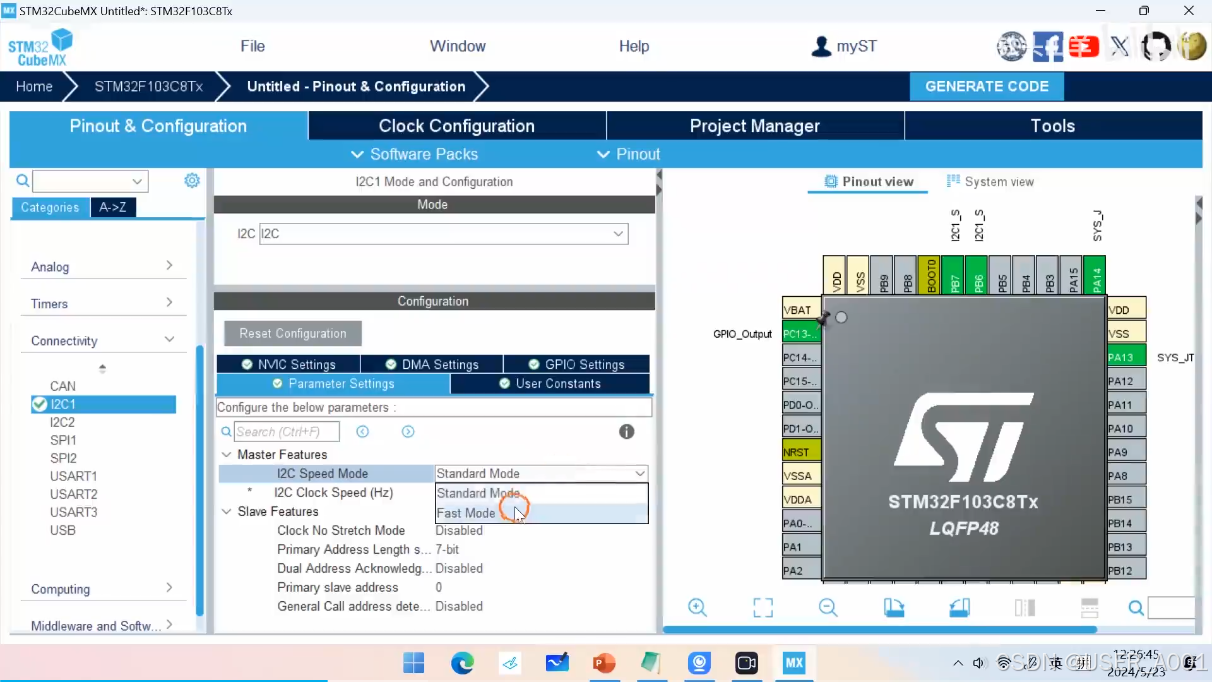Open the Help menu
This screenshot has width=1212, height=682.
pos(634,46)
